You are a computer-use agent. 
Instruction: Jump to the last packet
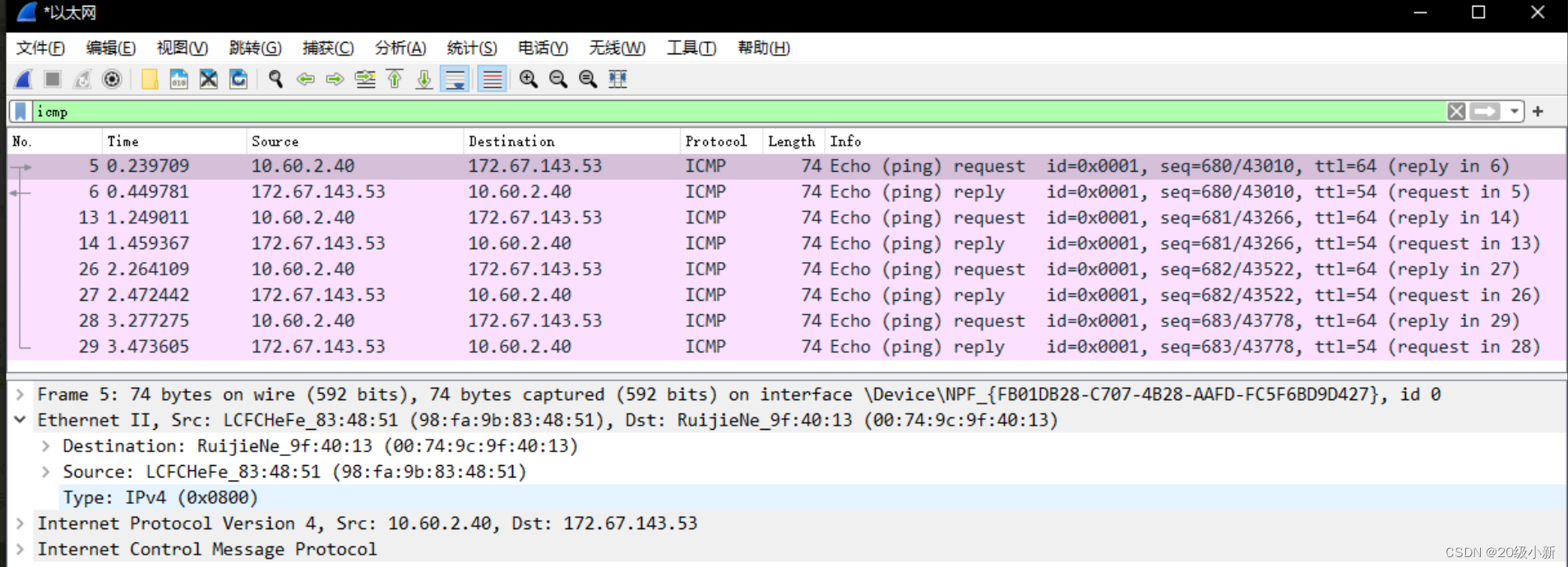click(x=424, y=79)
